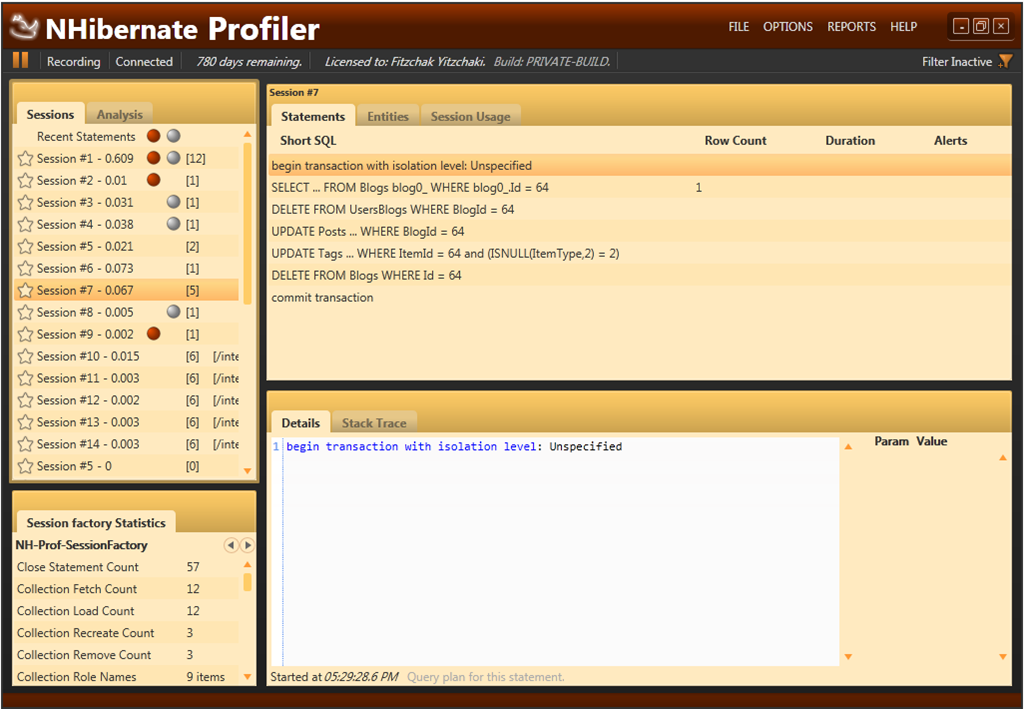Click the red alert dot on Session #9
Image resolution: width=1024 pixels, height=709 pixels.
(x=153, y=334)
